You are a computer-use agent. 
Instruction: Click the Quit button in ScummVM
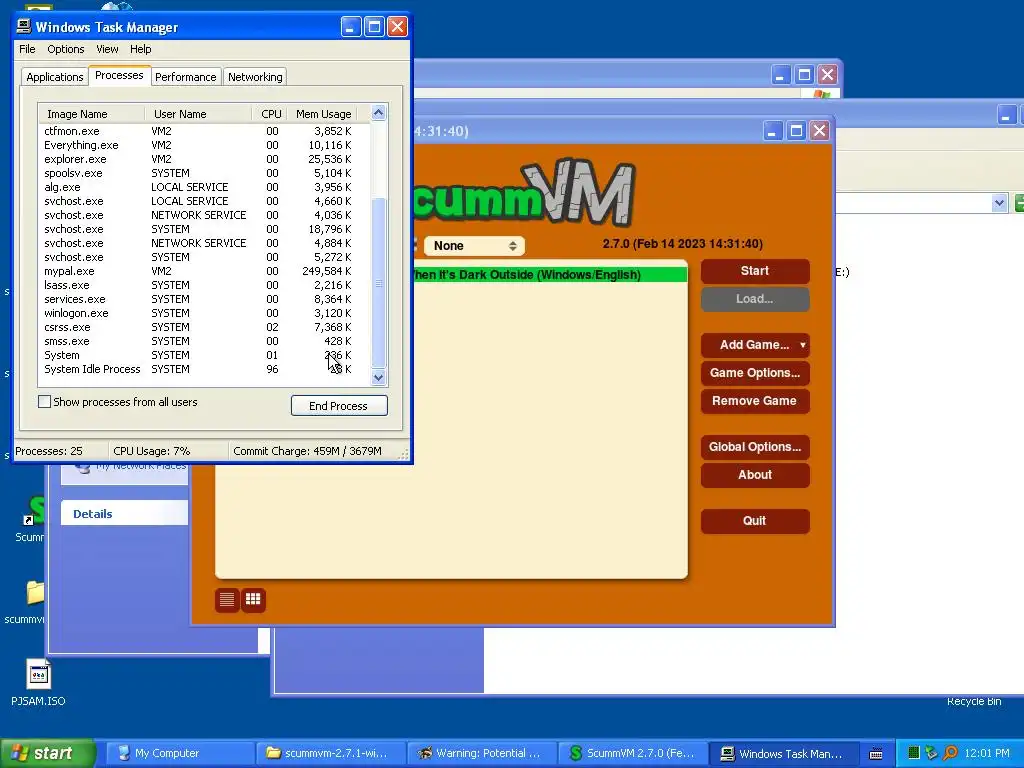[755, 520]
